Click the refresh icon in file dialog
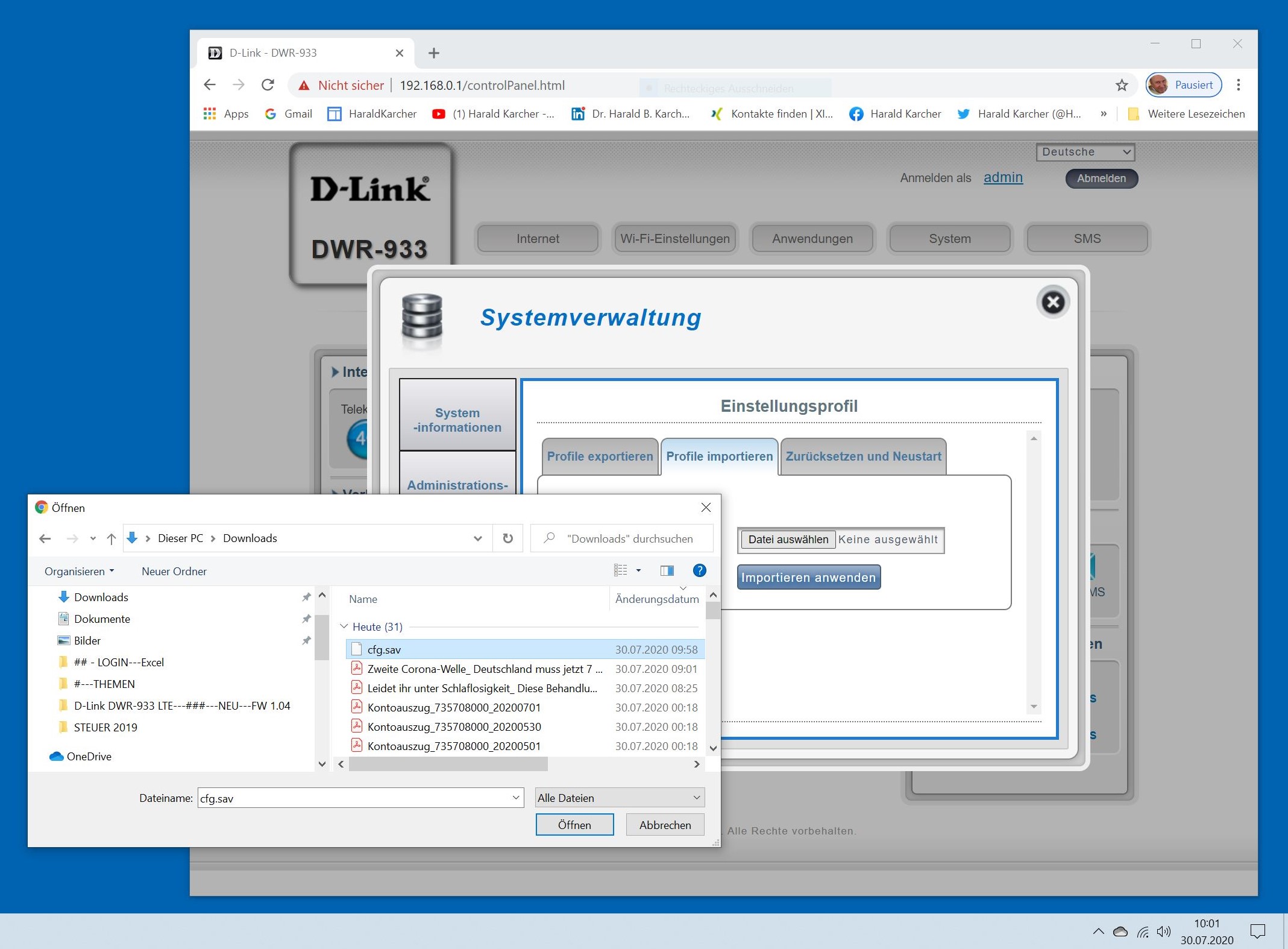Image resolution: width=1288 pixels, height=949 pixels. click(507, 538)
